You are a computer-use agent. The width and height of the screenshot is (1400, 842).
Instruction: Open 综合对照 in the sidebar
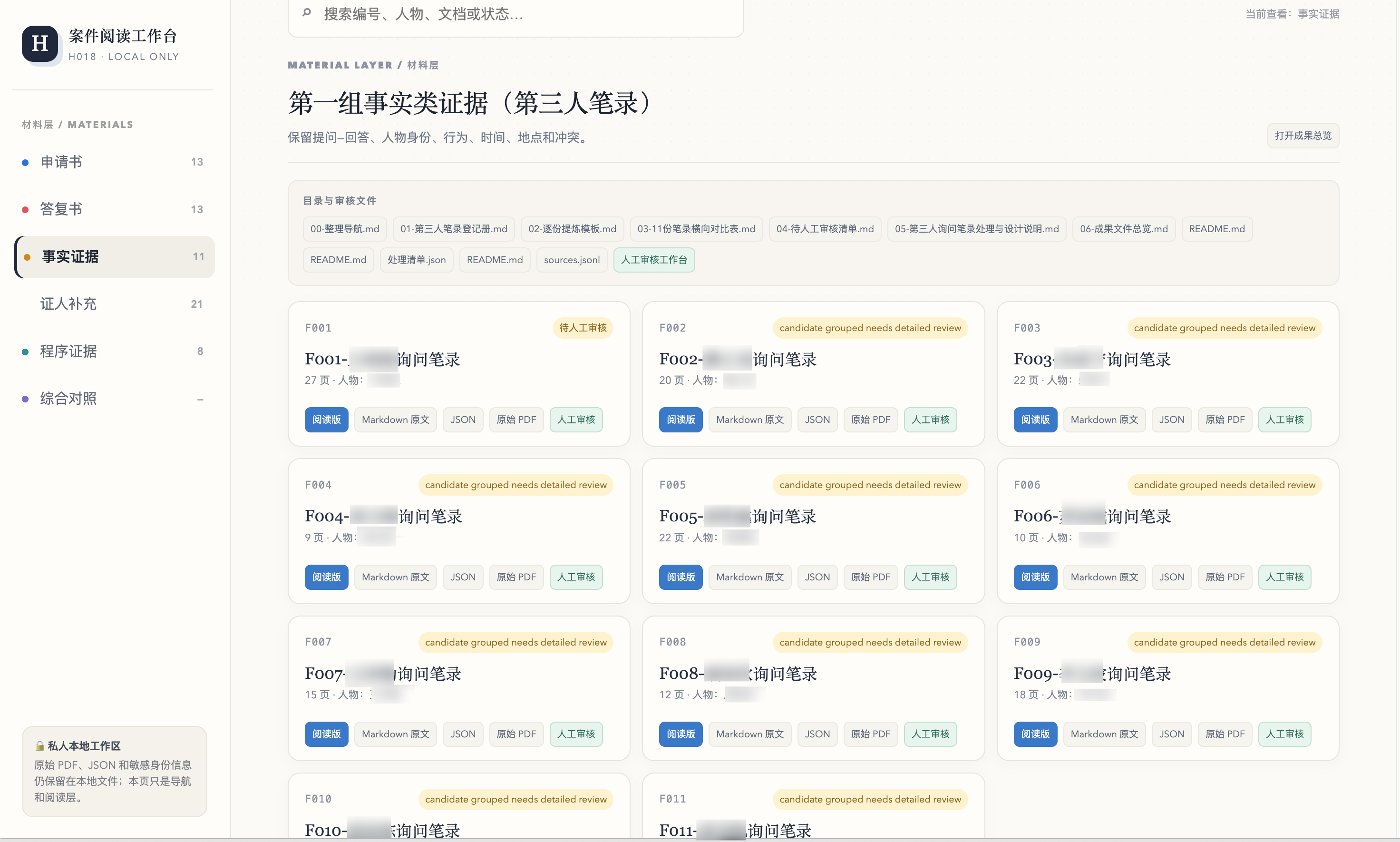[x=115, y=399]
